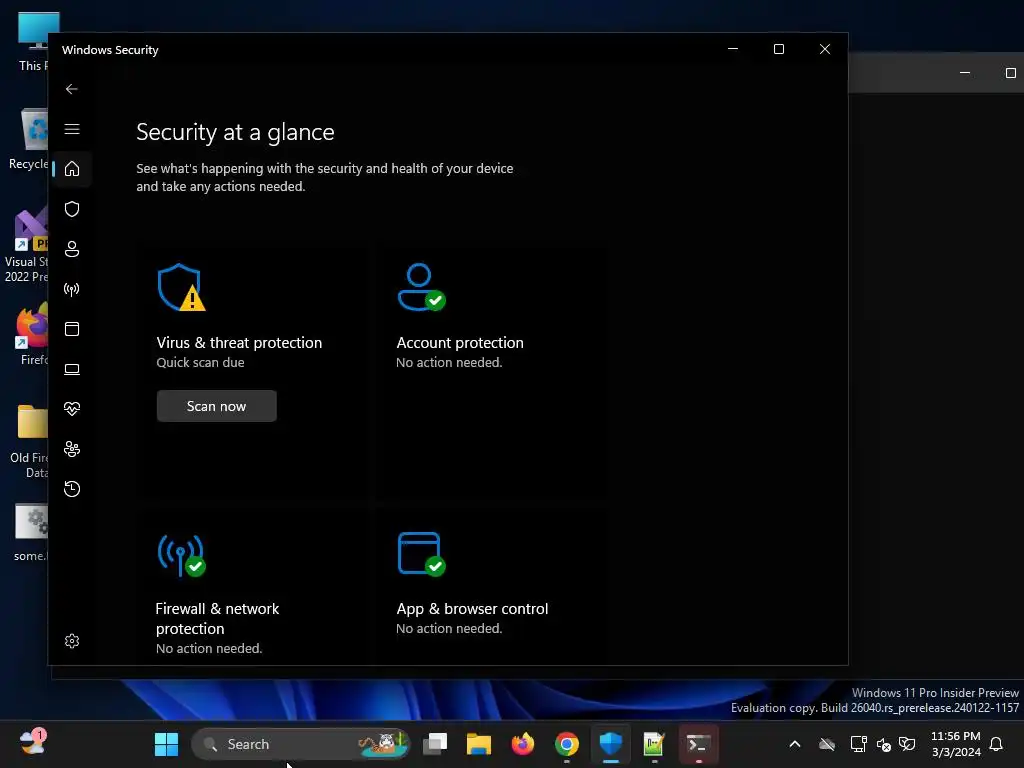Click the 'Security at a glance' title
The image size is (1024, 768).
pos(235,132)
